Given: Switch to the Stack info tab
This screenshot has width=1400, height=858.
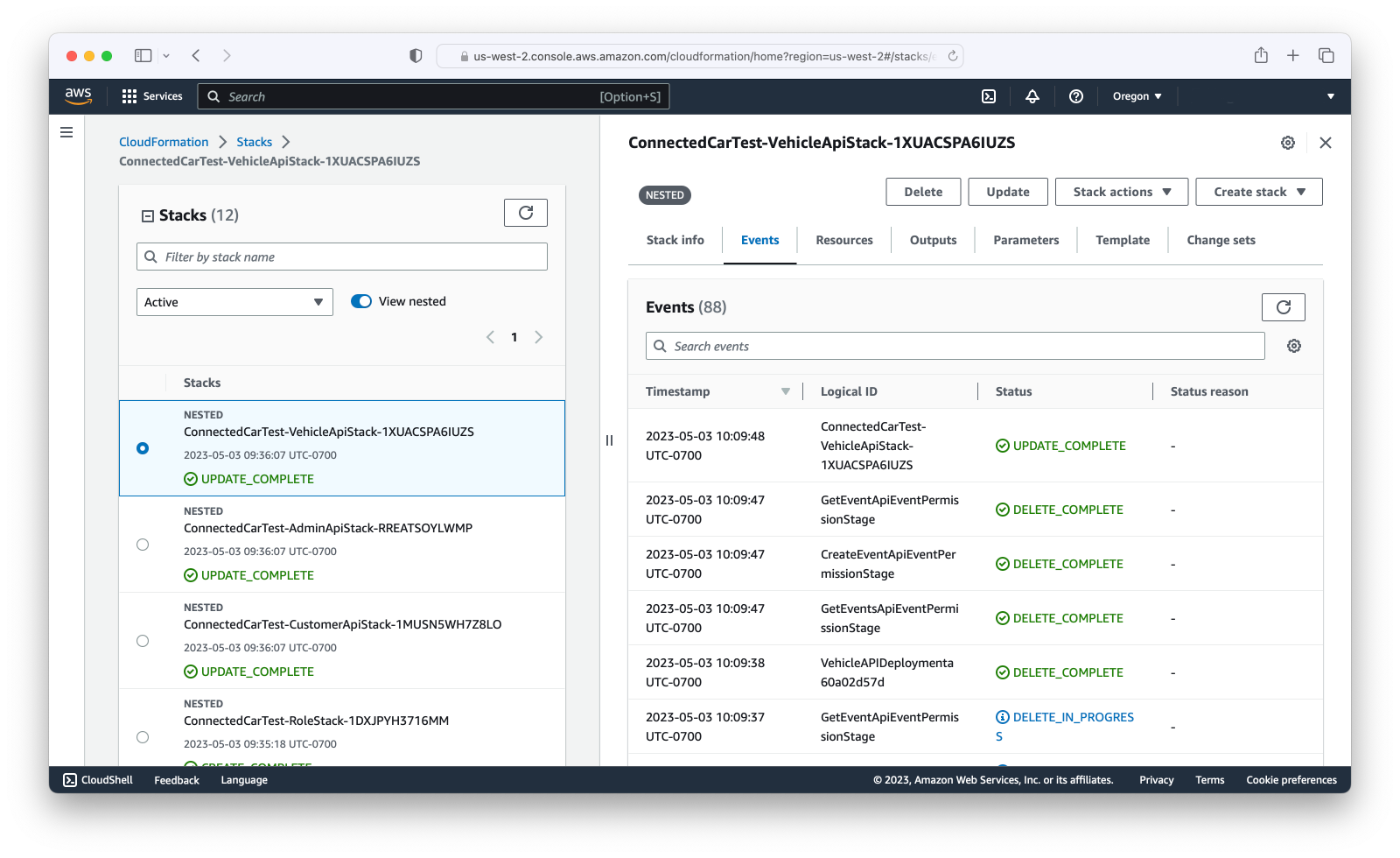Looking at the screenshot, I should 675,240.
